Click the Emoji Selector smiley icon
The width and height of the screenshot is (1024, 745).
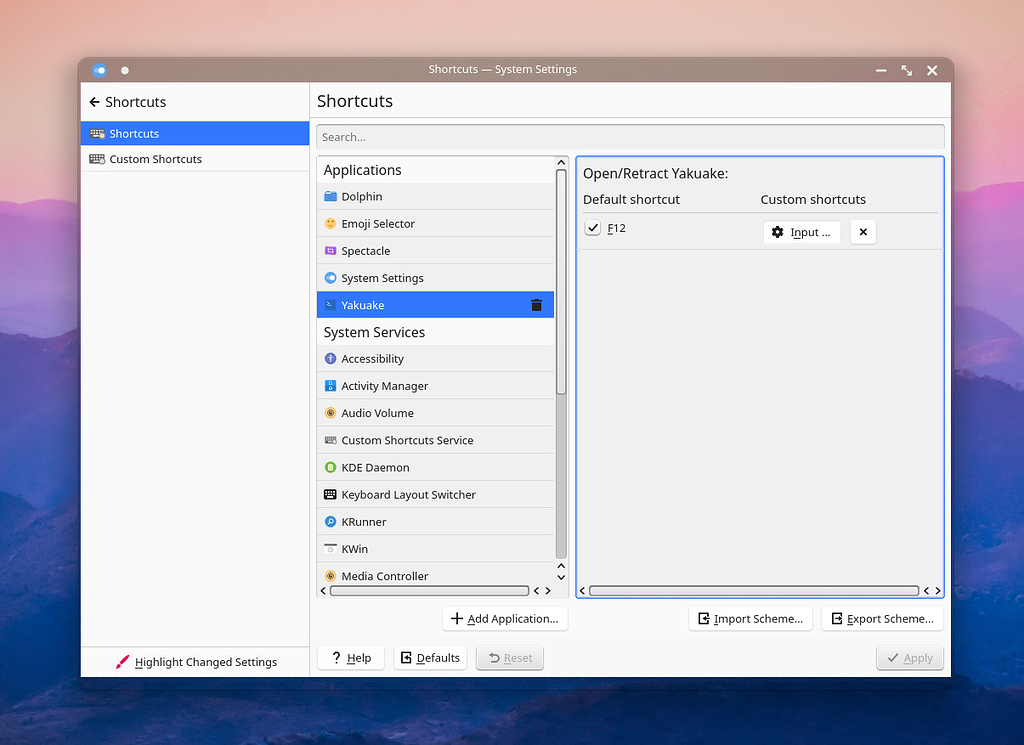[x=331, y=223]
